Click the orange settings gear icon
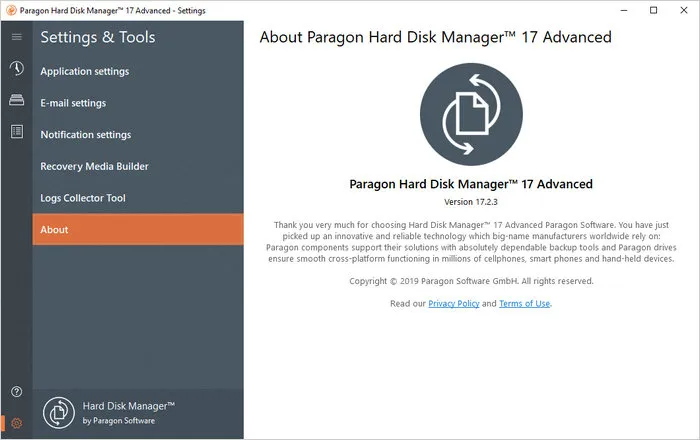 pos(17,423)
